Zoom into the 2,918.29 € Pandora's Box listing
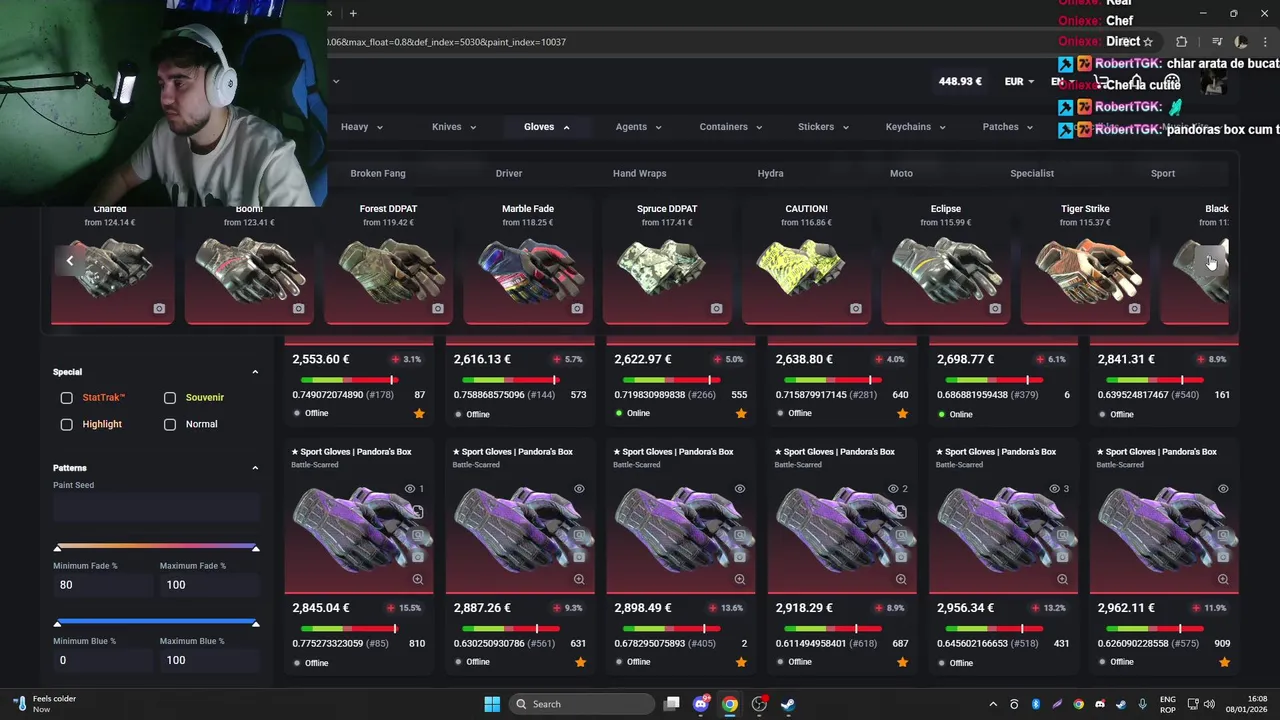 [x=901, y=579]
